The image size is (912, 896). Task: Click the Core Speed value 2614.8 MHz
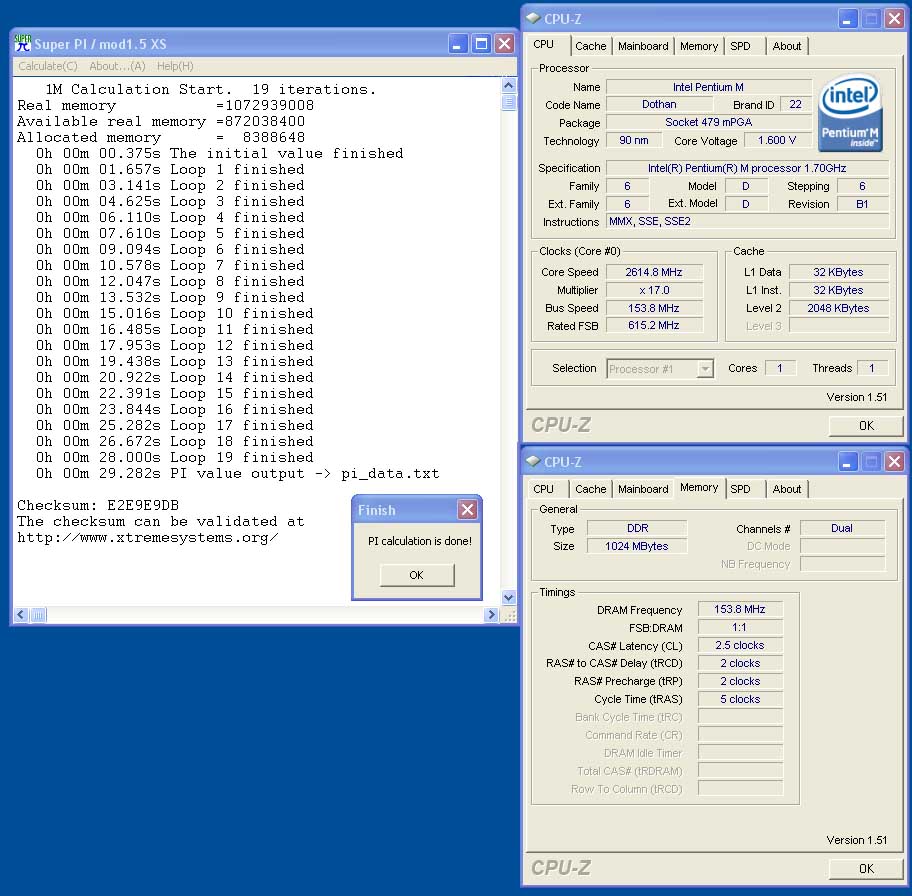pos(654,272)
